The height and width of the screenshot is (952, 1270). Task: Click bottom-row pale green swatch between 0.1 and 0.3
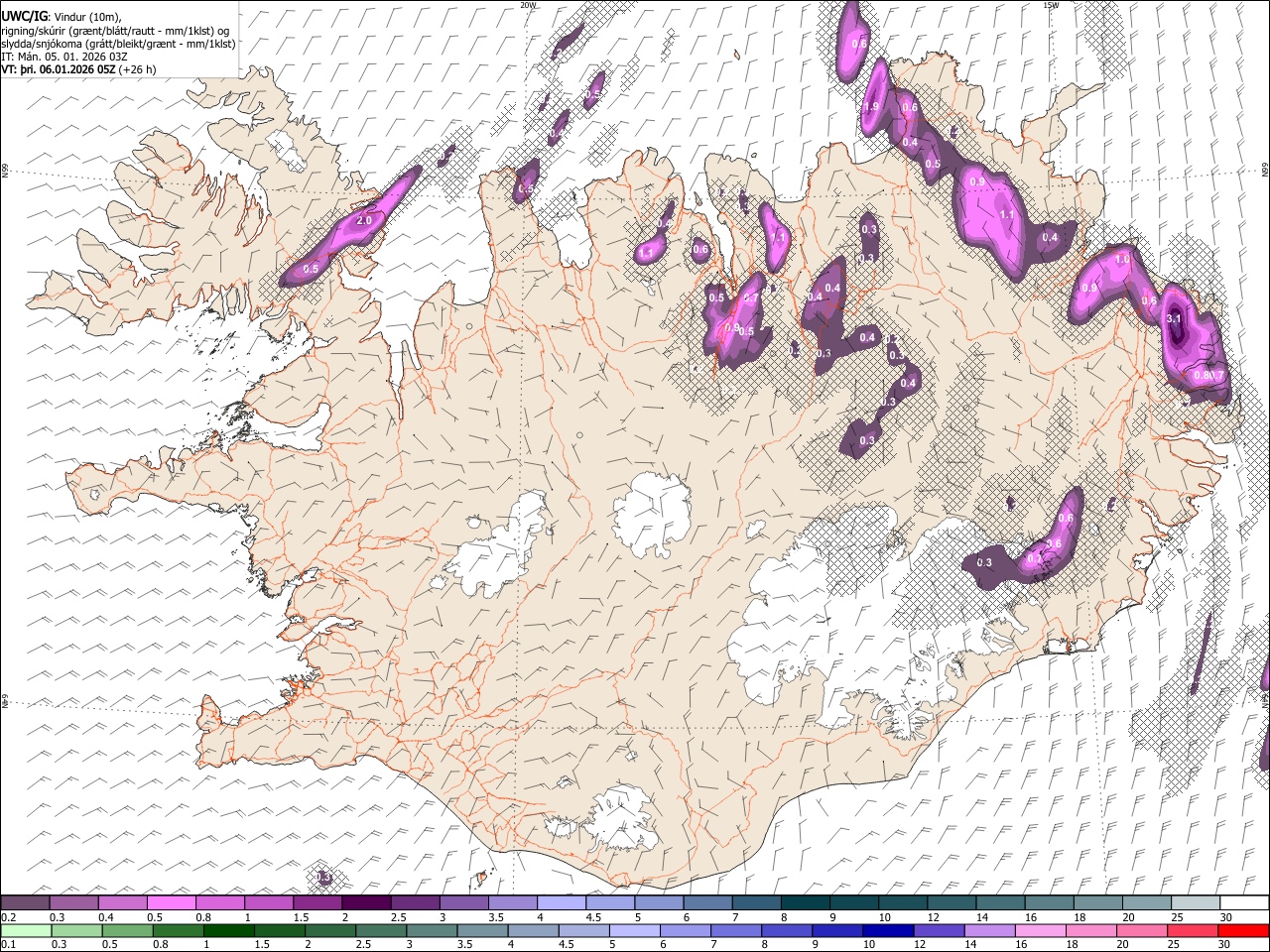point(25,930)
